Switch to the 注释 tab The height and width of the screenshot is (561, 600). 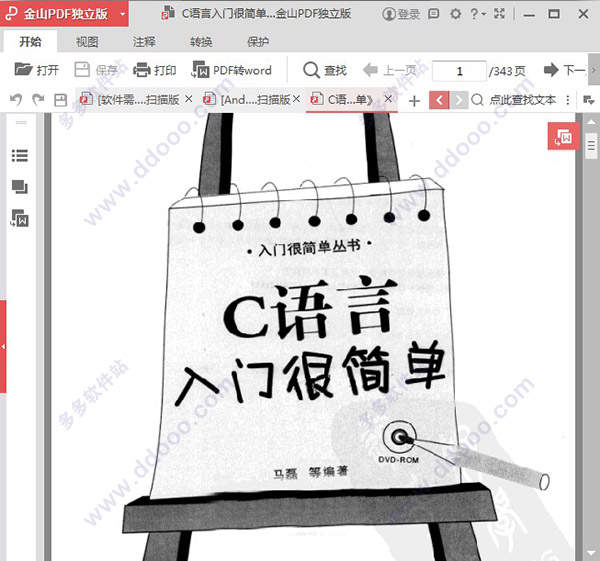tap(144, 41)
